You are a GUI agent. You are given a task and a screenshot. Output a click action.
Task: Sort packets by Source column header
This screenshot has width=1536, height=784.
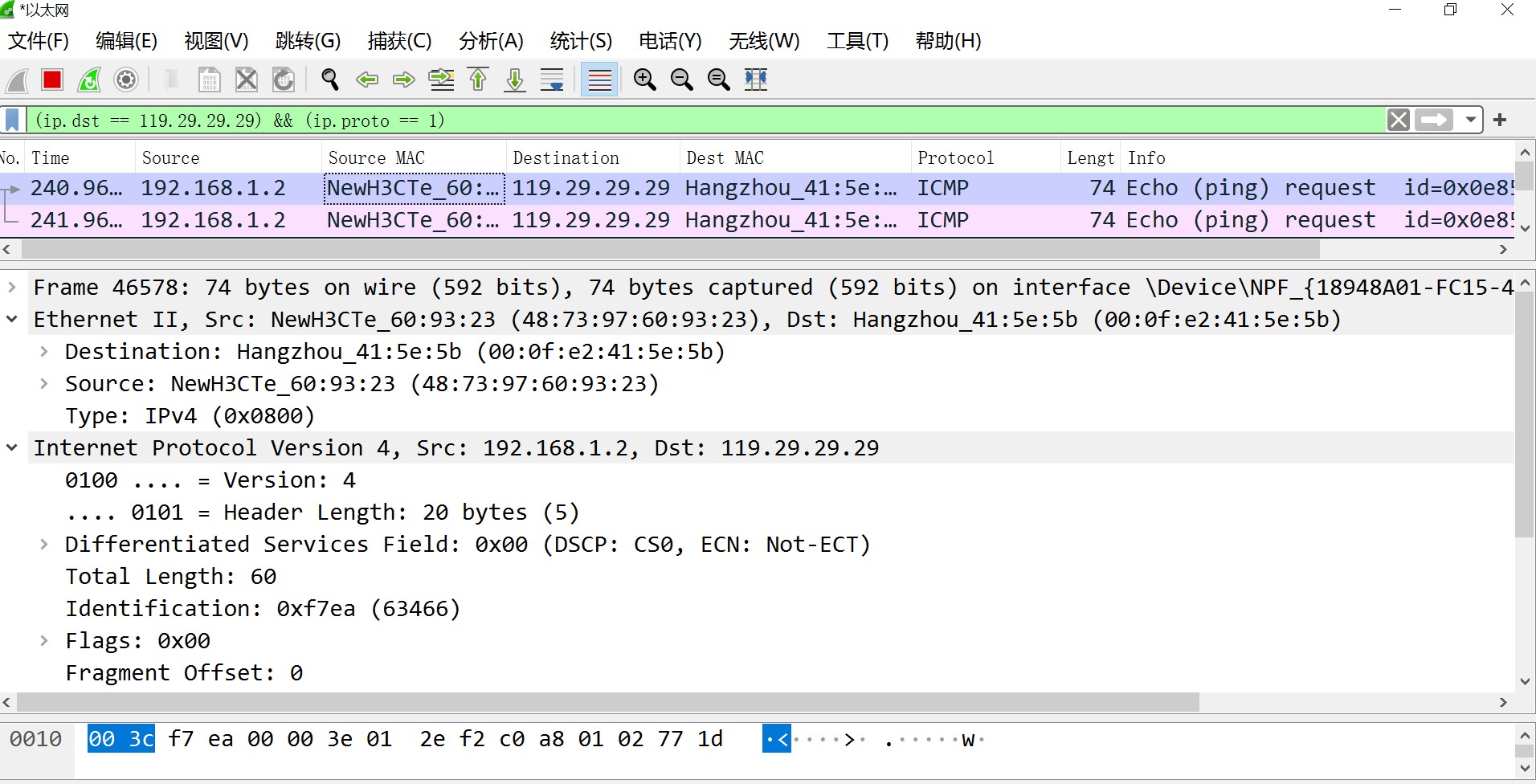(229, 158)
